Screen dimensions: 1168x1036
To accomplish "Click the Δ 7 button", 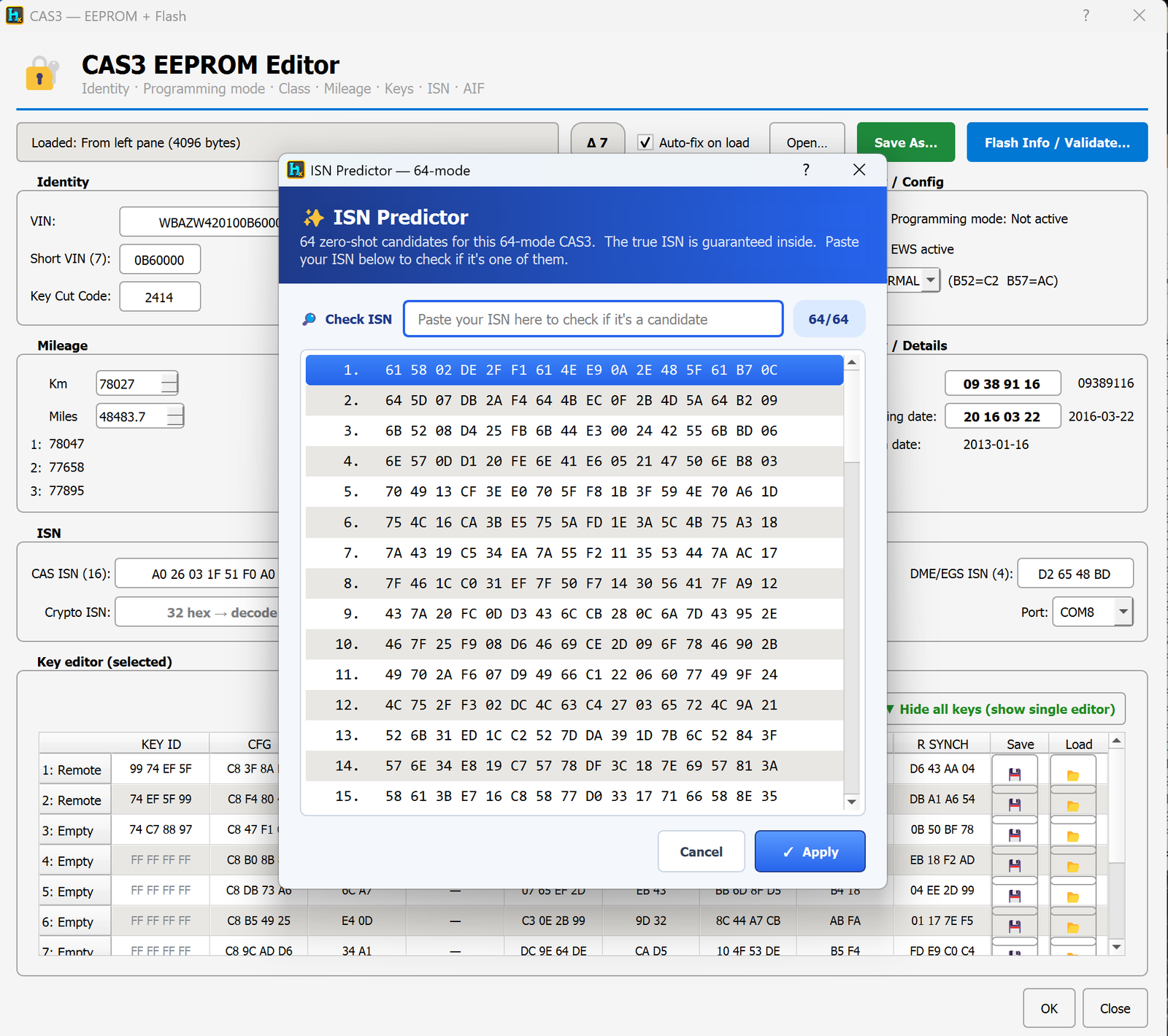I will 597,142.
